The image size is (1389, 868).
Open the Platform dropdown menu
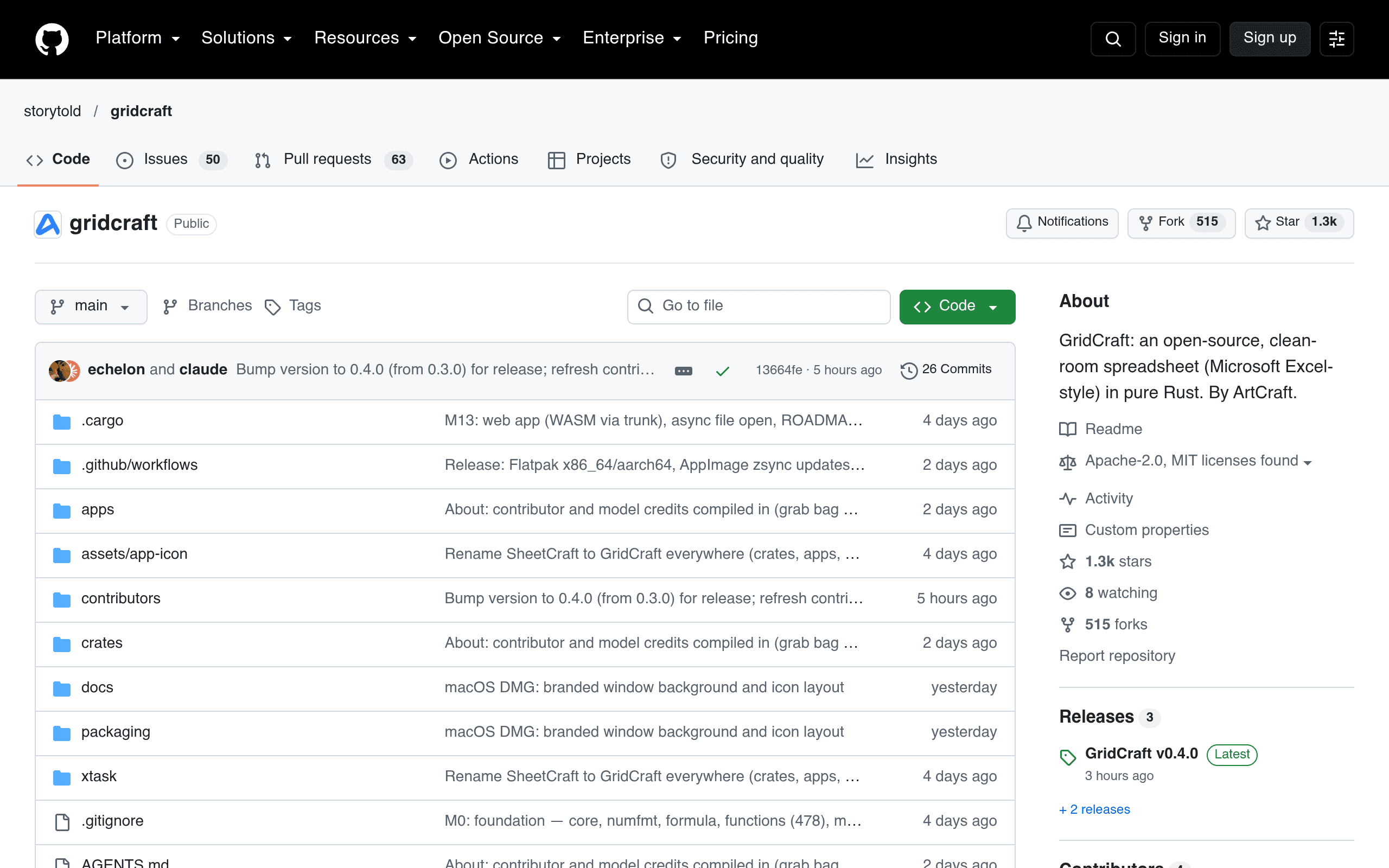[138, 38]
